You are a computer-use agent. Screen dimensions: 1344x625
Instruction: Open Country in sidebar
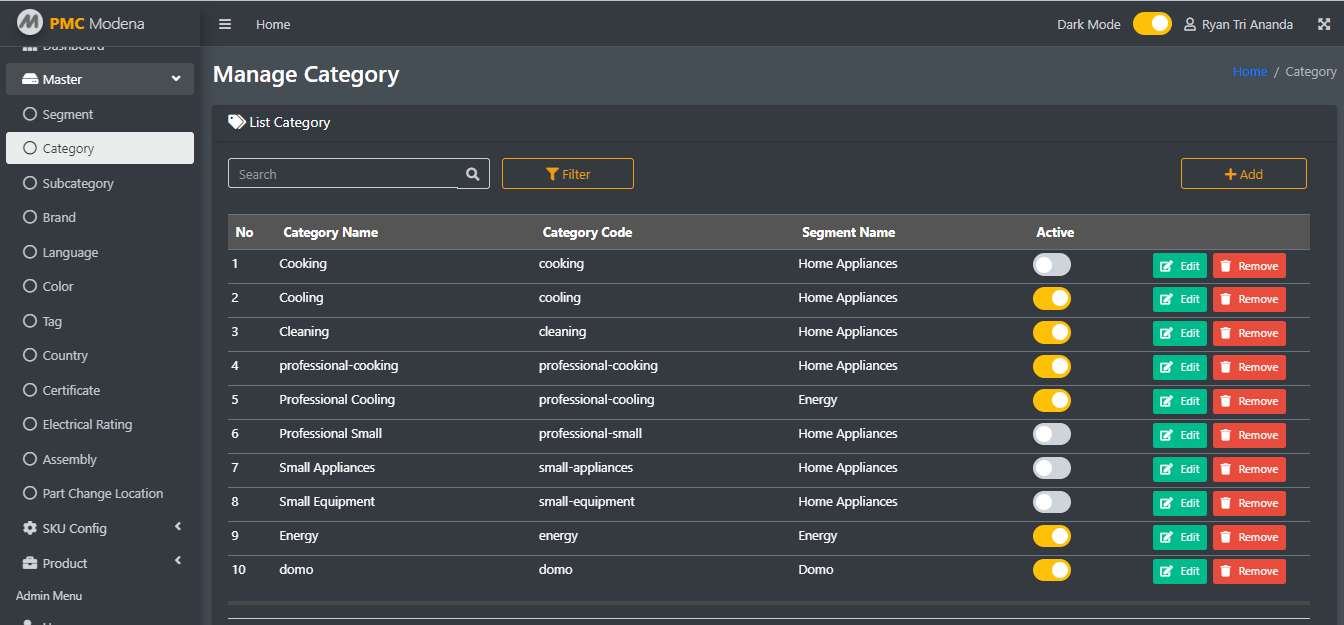click(x=100, y=355)
